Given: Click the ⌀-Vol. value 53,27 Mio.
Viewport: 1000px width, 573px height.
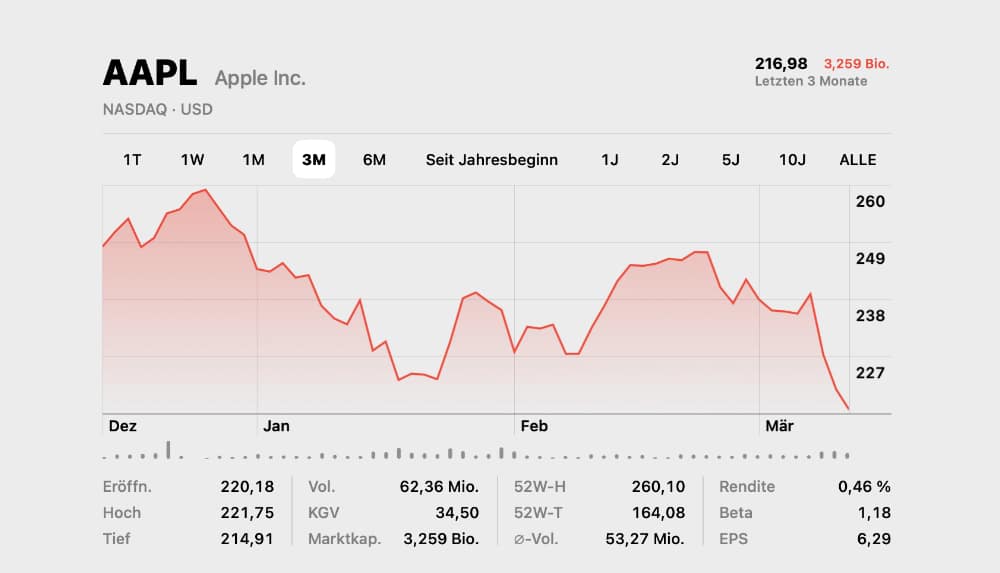Looking at the screenshot, I should (x=645, y=539).
